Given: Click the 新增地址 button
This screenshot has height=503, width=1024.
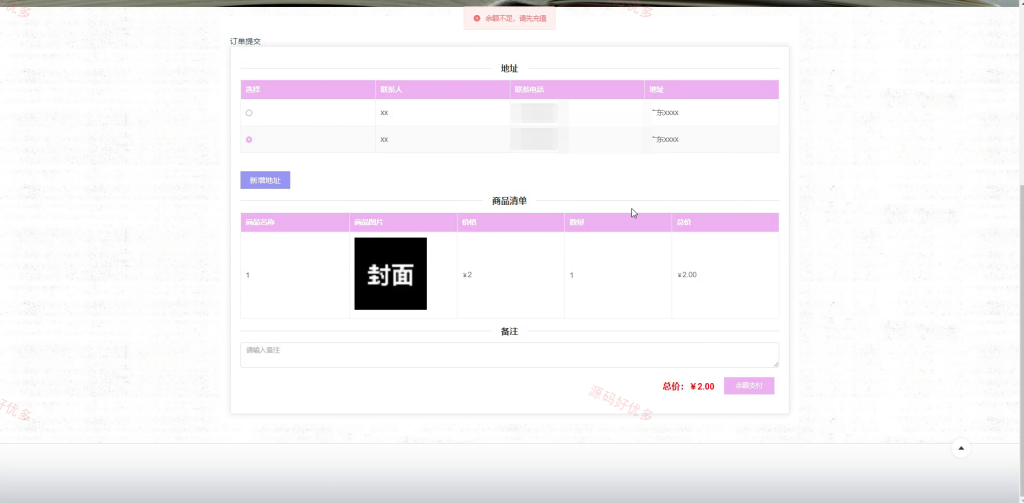Looking at the screenshot, I should 265,180.
